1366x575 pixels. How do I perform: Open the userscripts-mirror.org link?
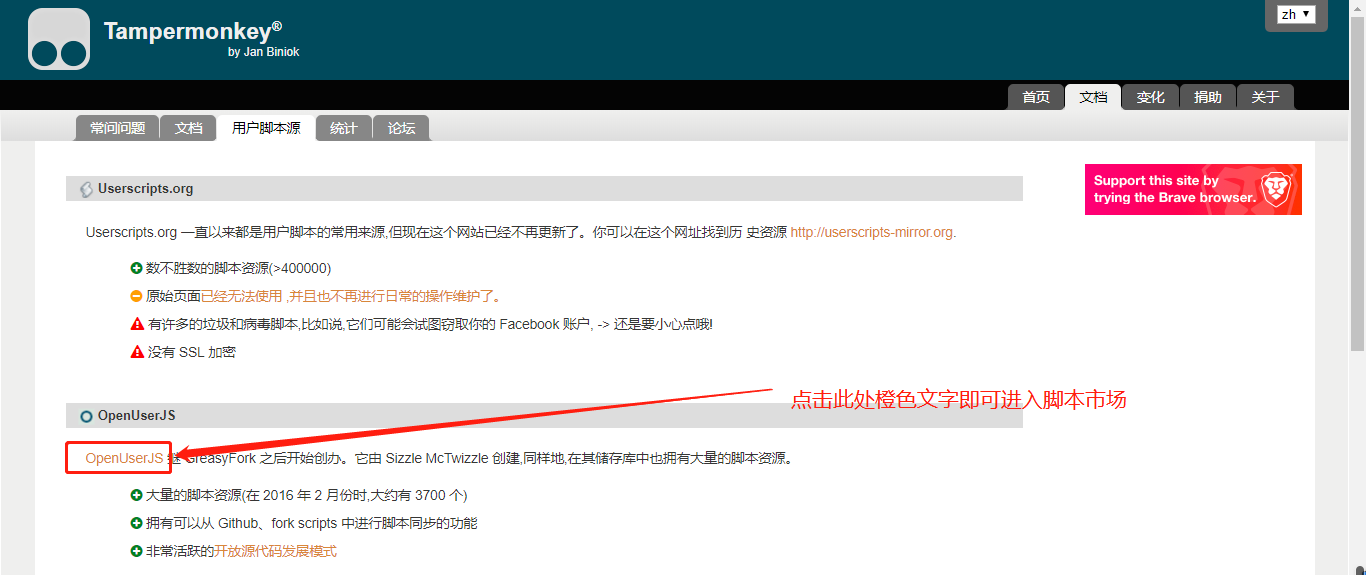873,232
